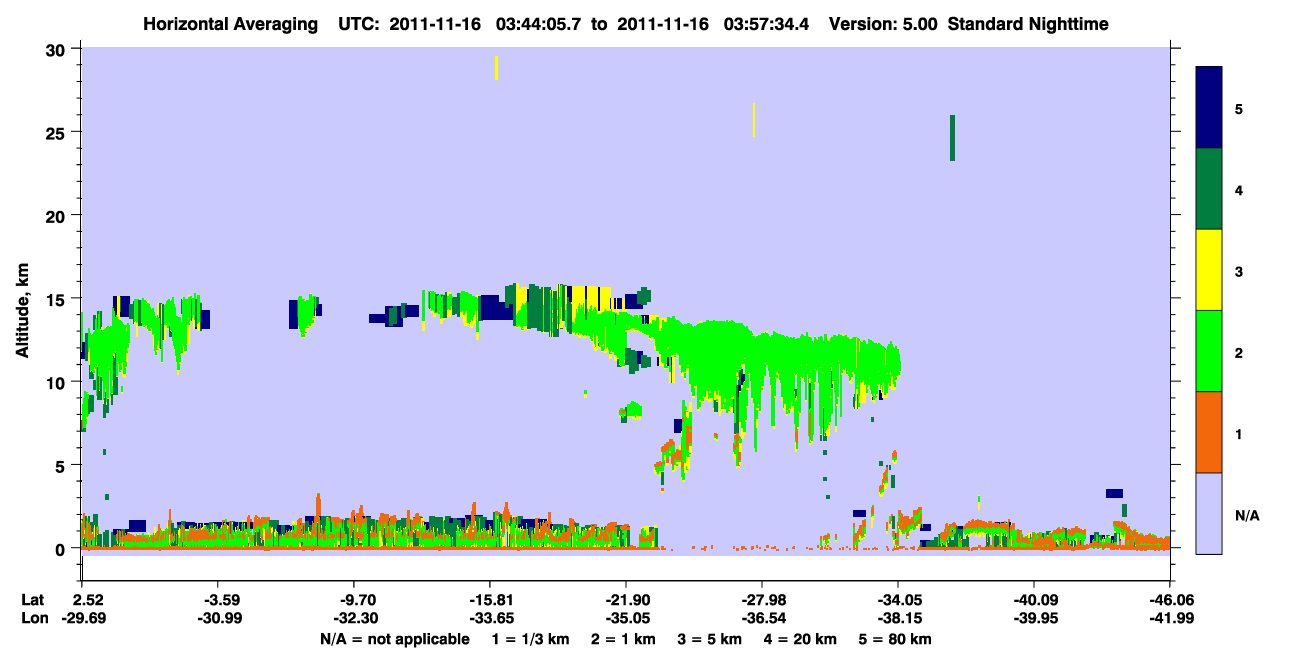This screenshot has width=1300, height=667.
Task: Click the latitude value '-15.81'
Action: click(489, 601)
